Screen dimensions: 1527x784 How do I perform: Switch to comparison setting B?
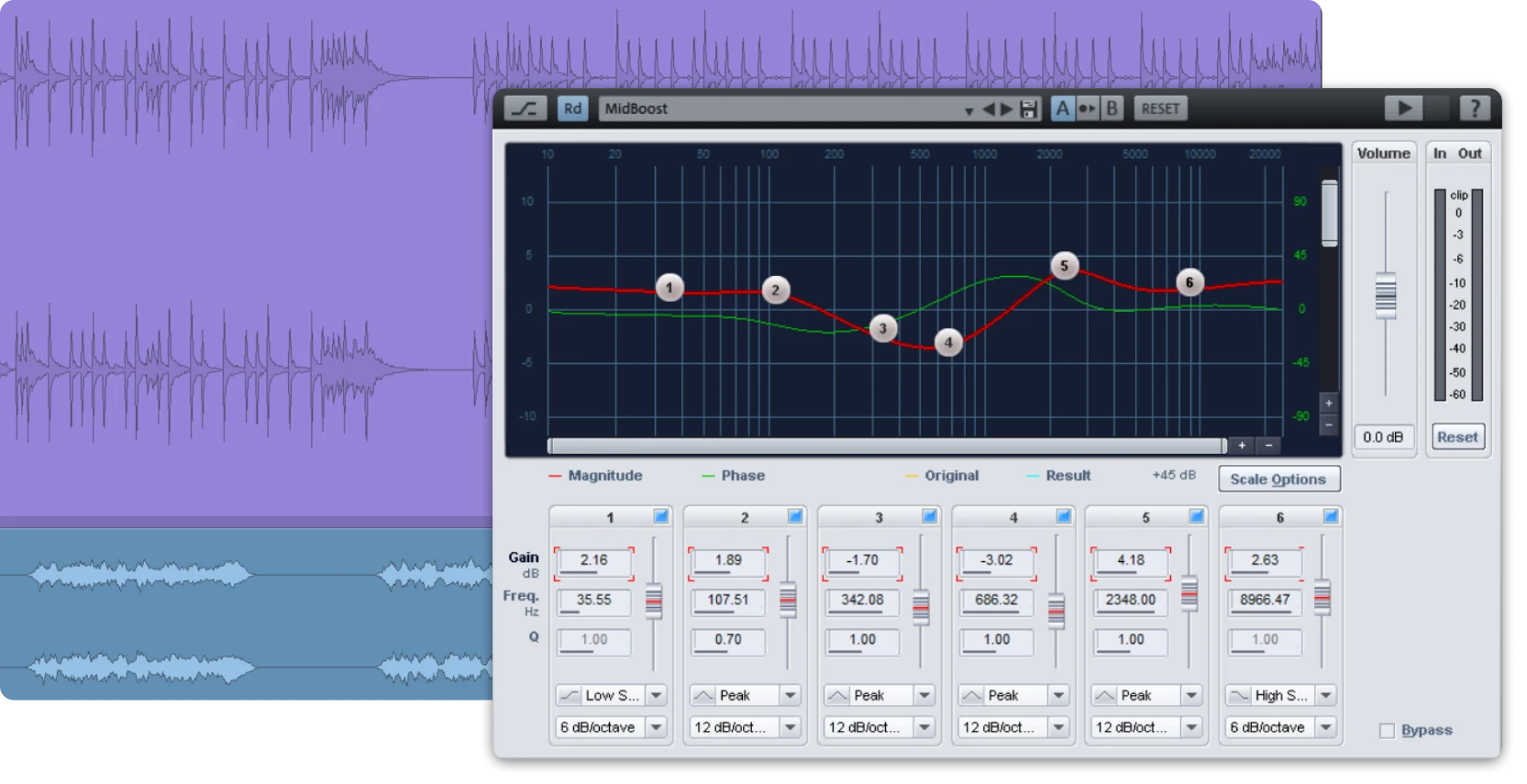(x=1112, y=108)
